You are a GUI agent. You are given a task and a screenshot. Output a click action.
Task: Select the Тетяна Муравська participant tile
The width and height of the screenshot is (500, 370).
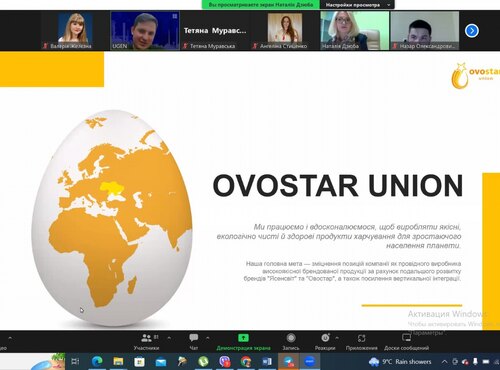click(215, 31)
